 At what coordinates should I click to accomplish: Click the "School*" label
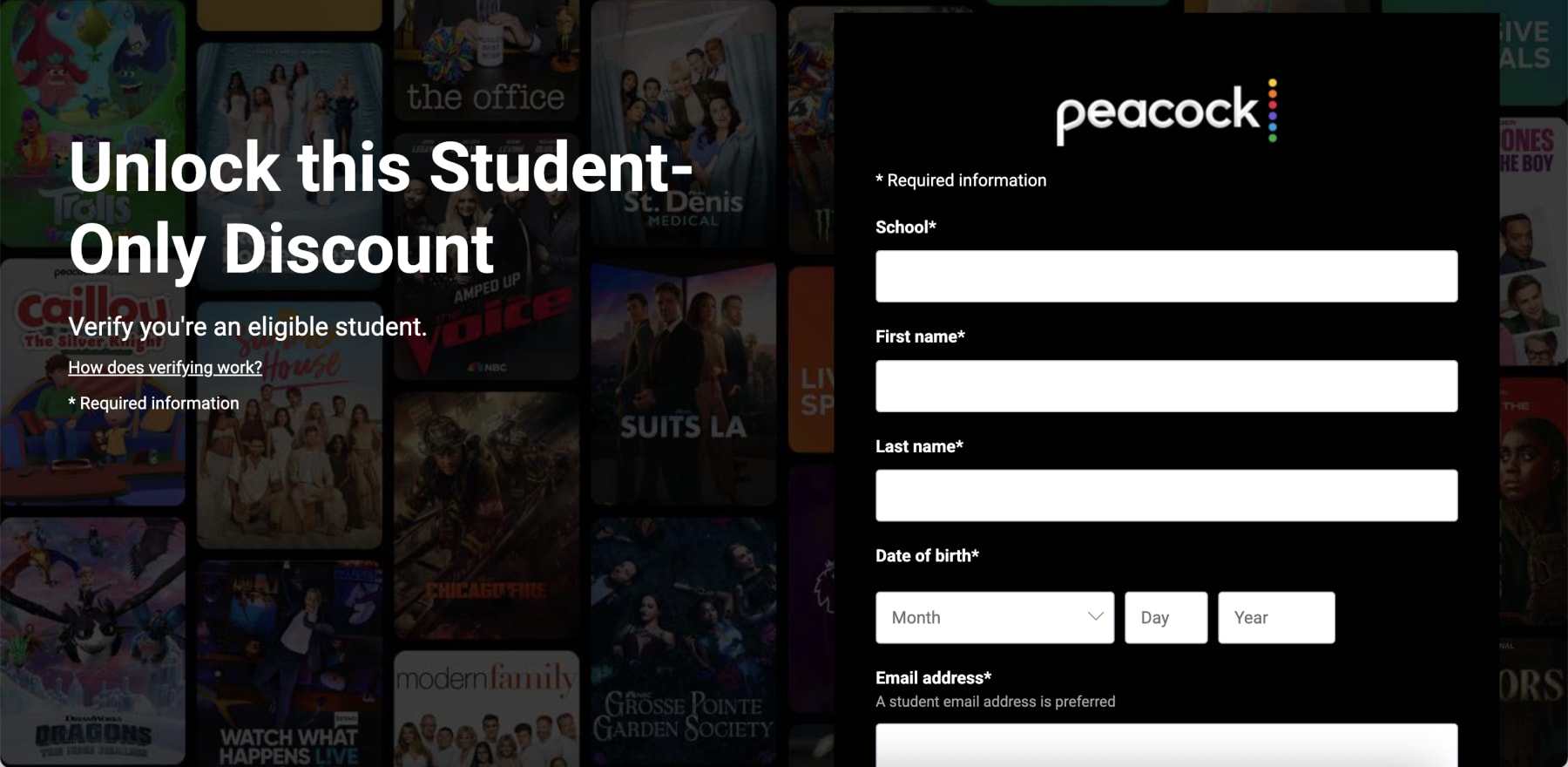(x=906, y=227)
